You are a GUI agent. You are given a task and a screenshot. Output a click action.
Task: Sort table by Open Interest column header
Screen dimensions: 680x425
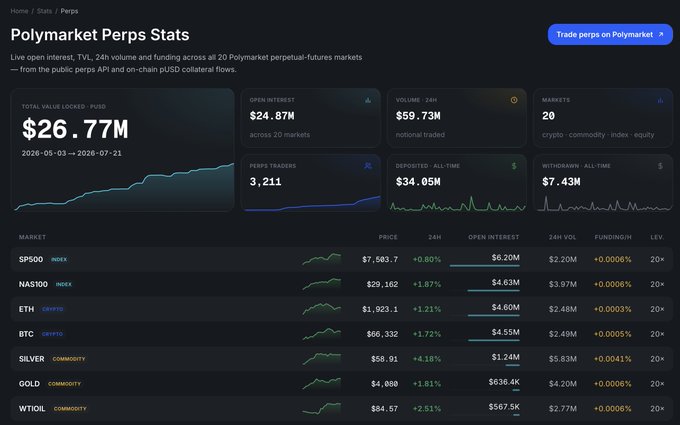(x=494, y=237)
